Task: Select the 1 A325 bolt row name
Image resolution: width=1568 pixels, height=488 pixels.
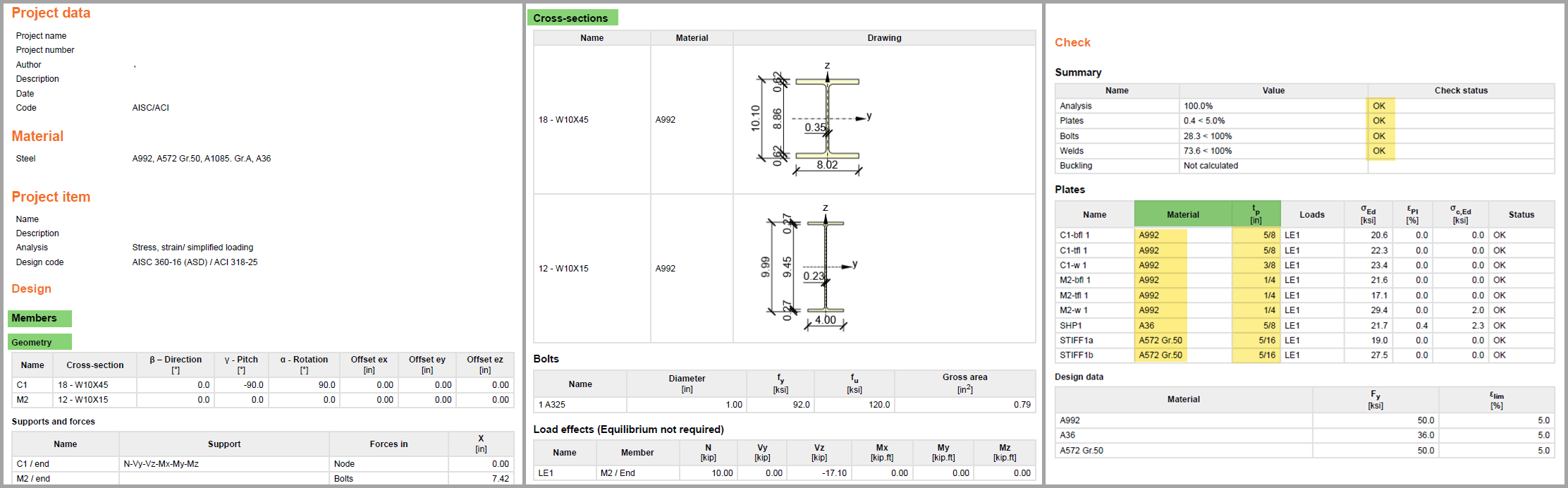Action: (552, 405)
